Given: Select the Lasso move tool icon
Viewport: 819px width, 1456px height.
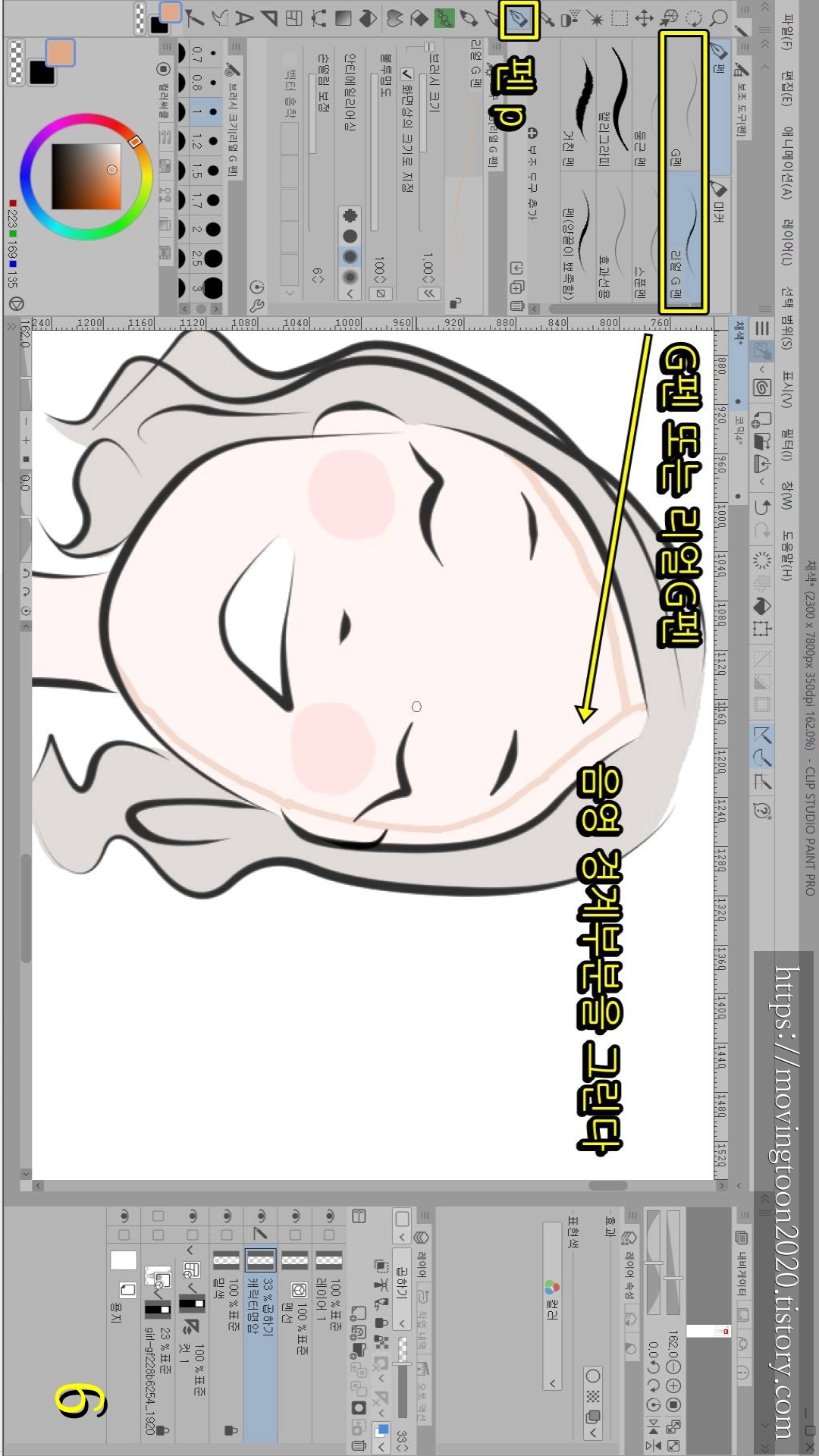Looking at the screenshot, I should [694, 18].
